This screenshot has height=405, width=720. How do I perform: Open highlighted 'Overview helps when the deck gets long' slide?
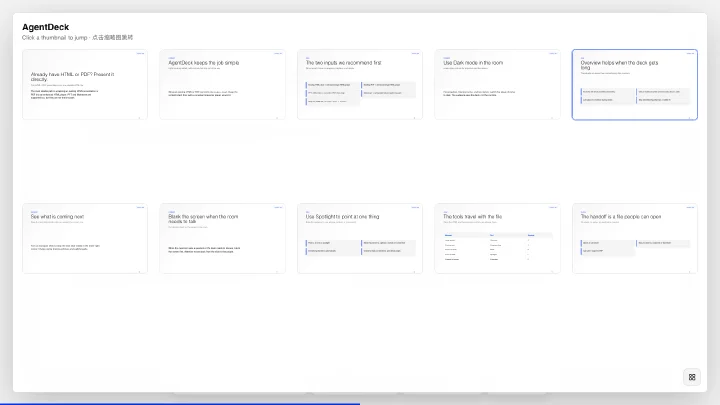coord(635,84)
